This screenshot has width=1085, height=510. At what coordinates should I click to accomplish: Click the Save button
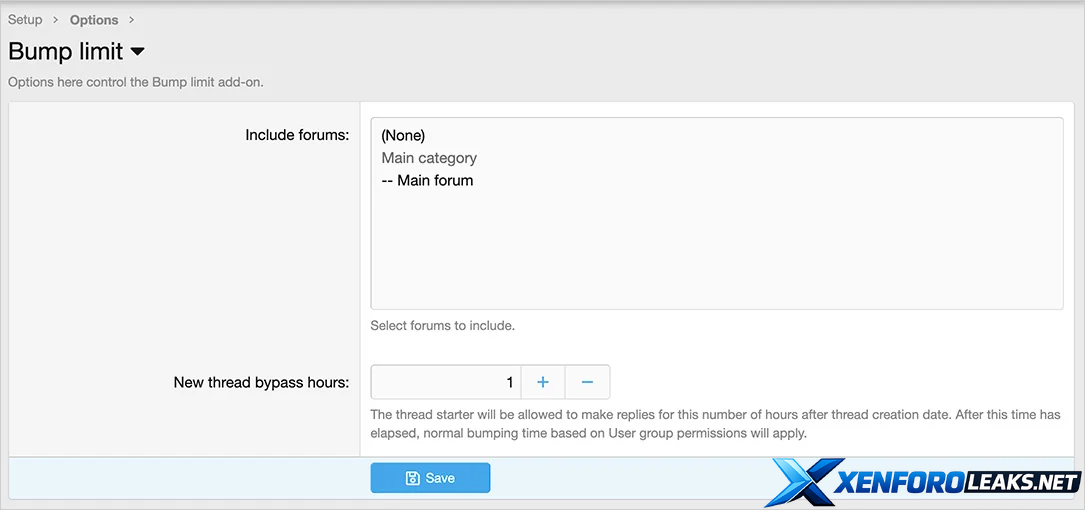pyautogui.click(x=430, y=478)
